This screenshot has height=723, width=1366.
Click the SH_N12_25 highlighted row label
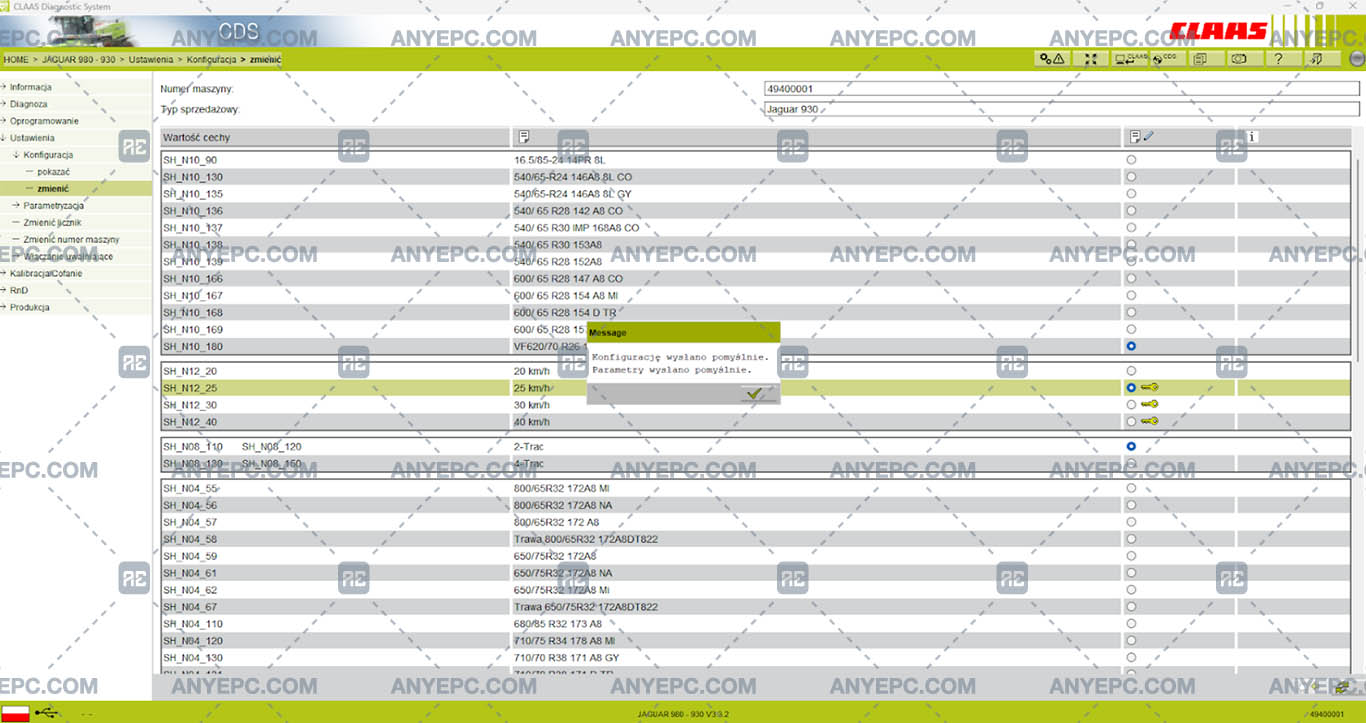[x=190, y=387]
